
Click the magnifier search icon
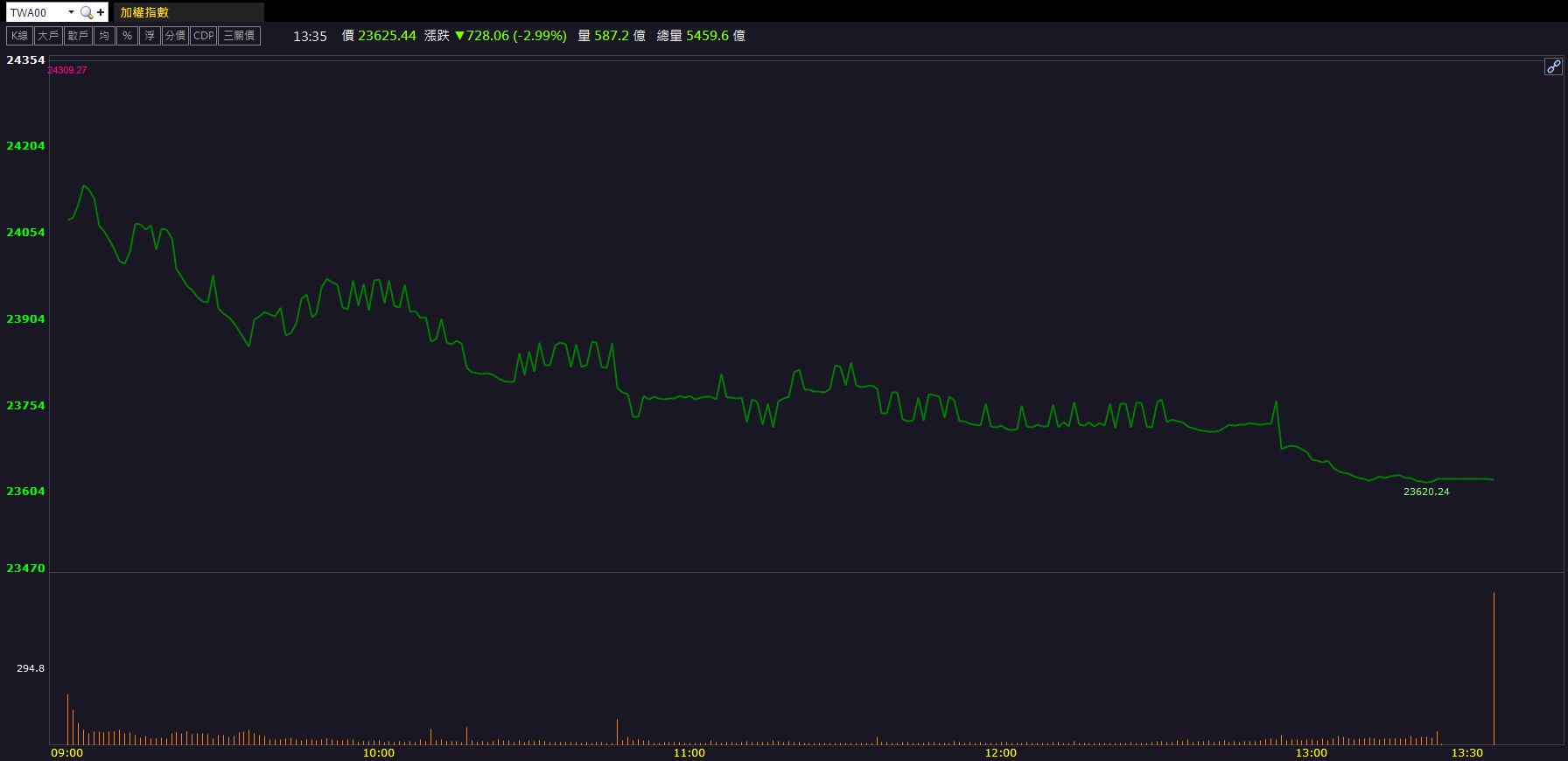[86, 12]
